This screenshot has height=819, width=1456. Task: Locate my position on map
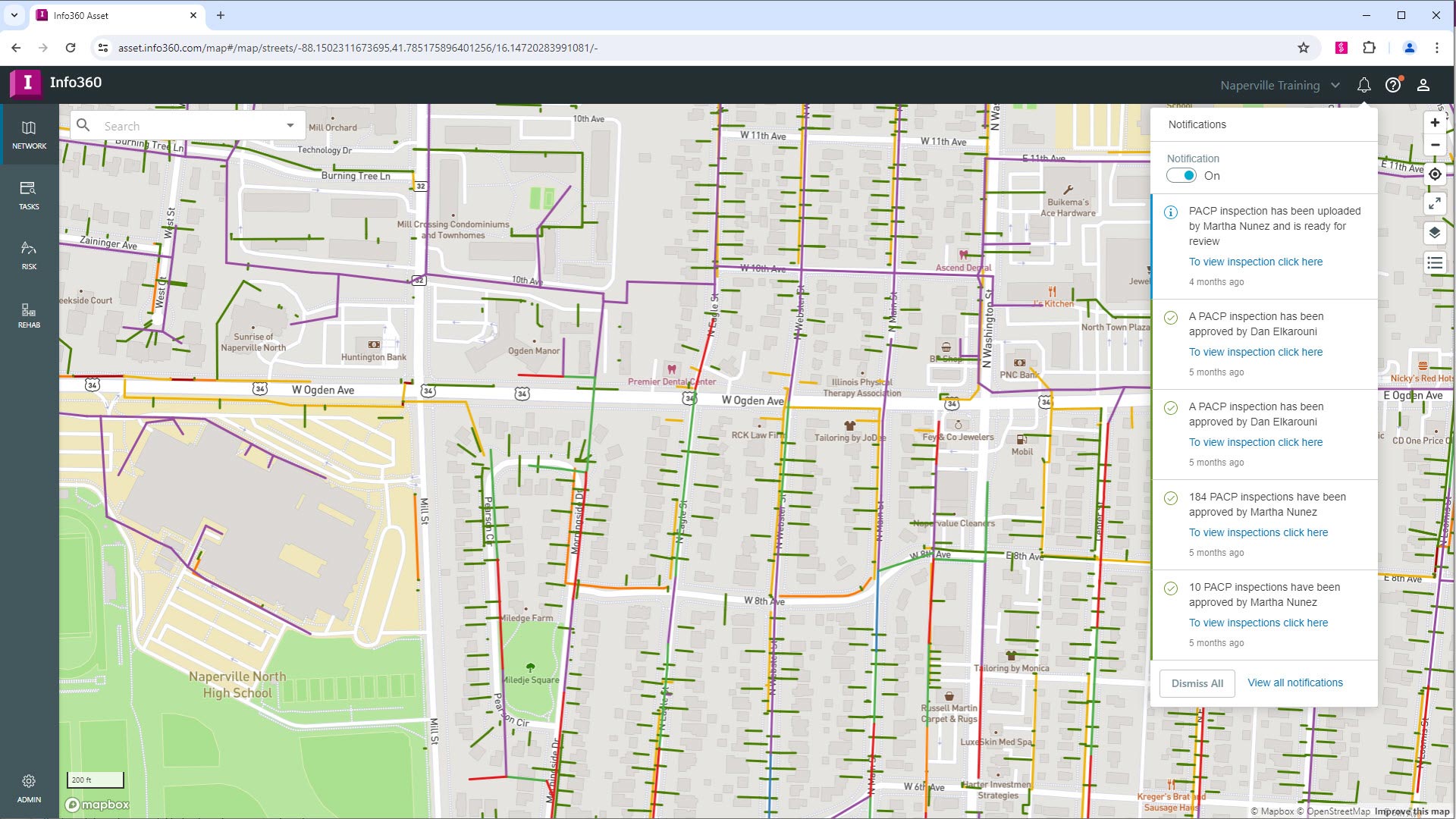click(1435, 174)
